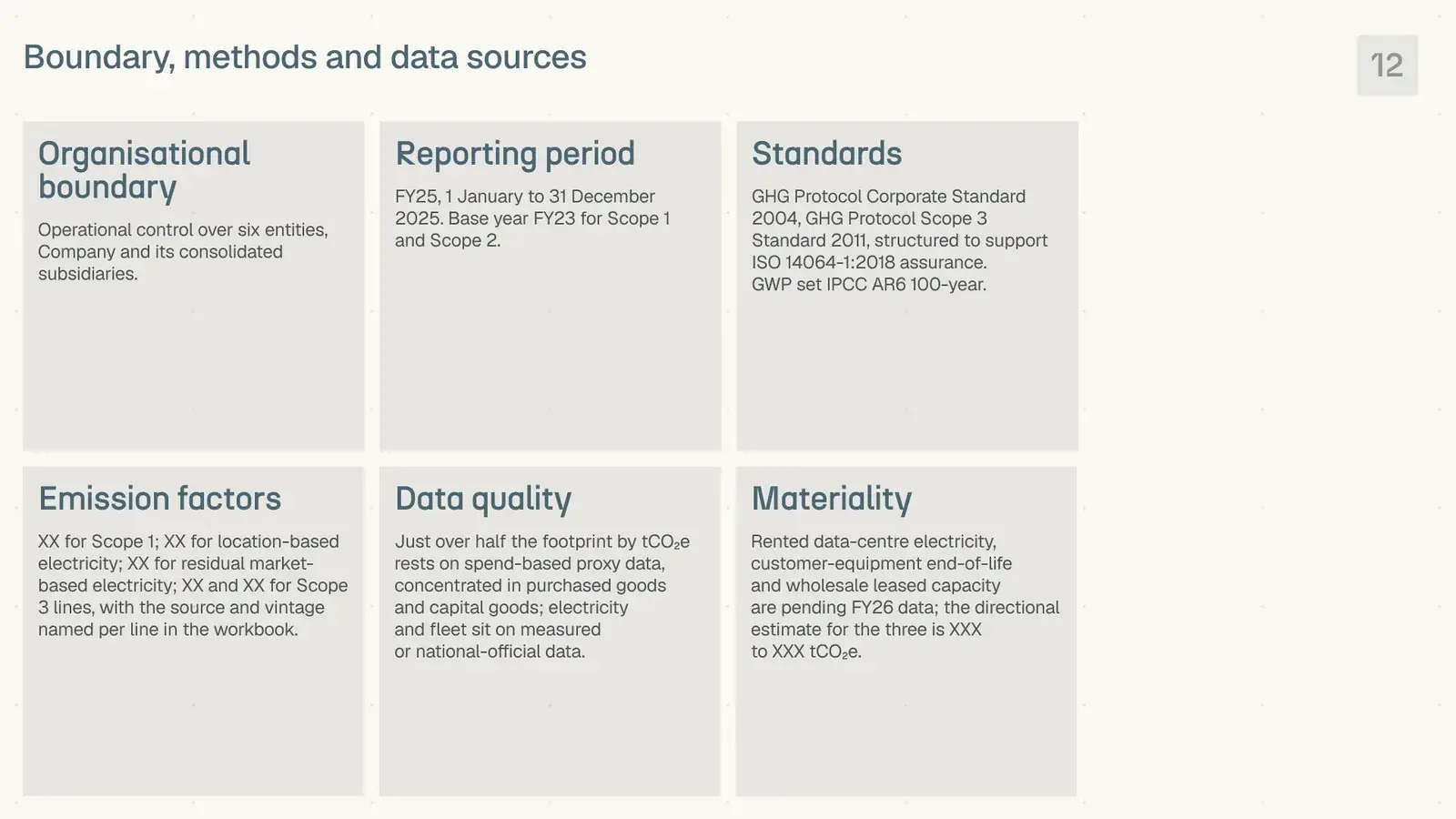
Task: Select the 'Reporting period' heading
Action: (x=515, y=154)
